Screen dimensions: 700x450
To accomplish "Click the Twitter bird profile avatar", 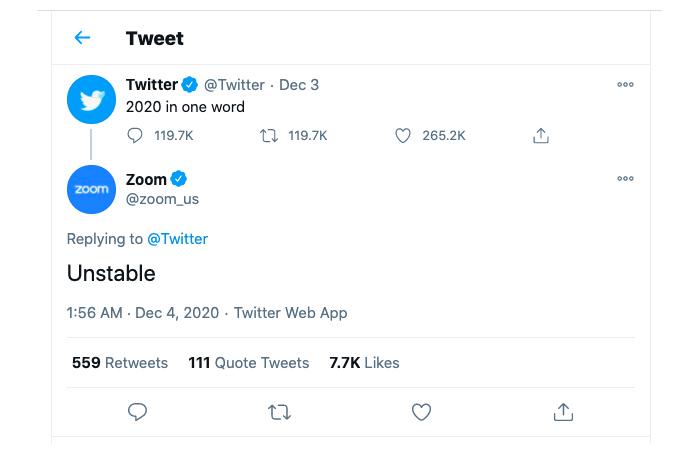I will [92, 99].
